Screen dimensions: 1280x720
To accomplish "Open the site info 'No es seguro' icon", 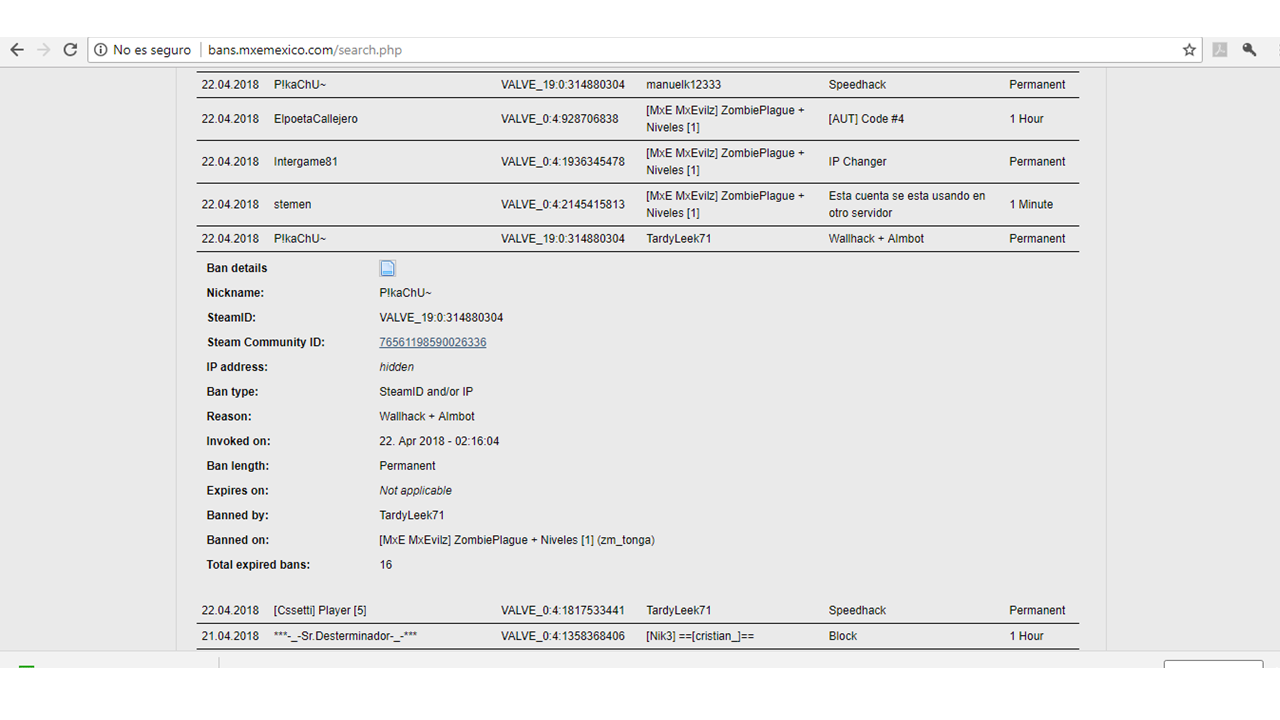I will point(101,50).
